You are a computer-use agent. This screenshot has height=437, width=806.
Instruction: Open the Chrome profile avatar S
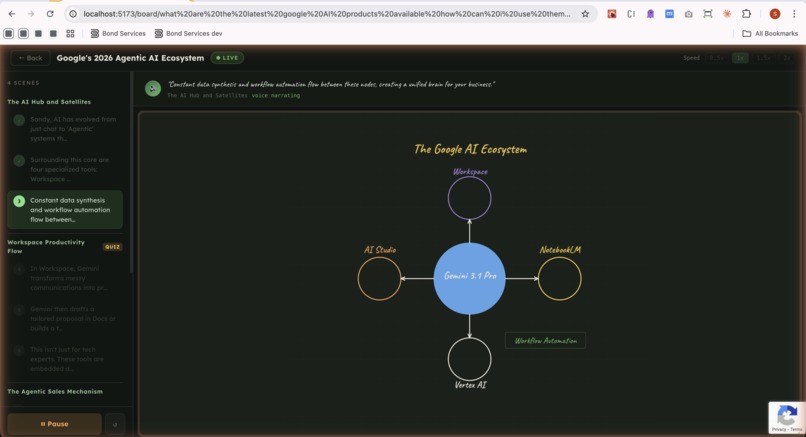tap(775, 14)
